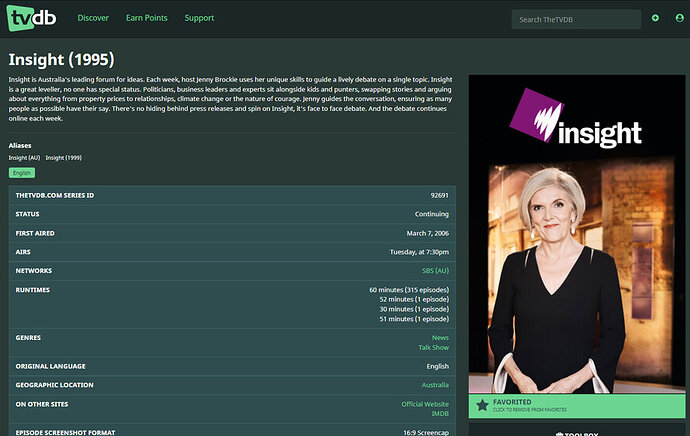Click the green plus add icon
The width and height of the screenshot is (690, 436).
click(x=655, y=18)
